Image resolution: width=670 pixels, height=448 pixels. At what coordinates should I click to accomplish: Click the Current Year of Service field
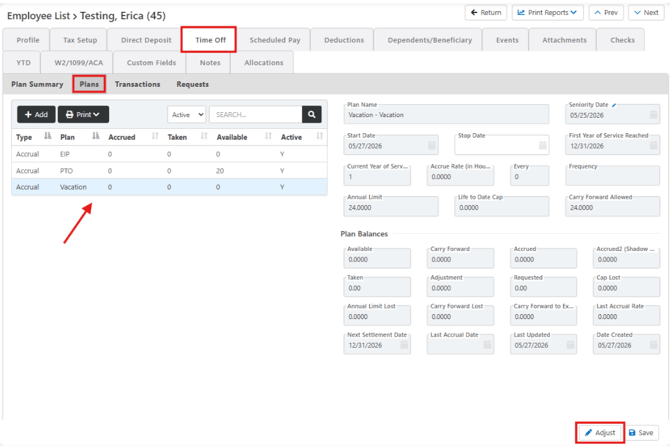(x=377, y=176)
